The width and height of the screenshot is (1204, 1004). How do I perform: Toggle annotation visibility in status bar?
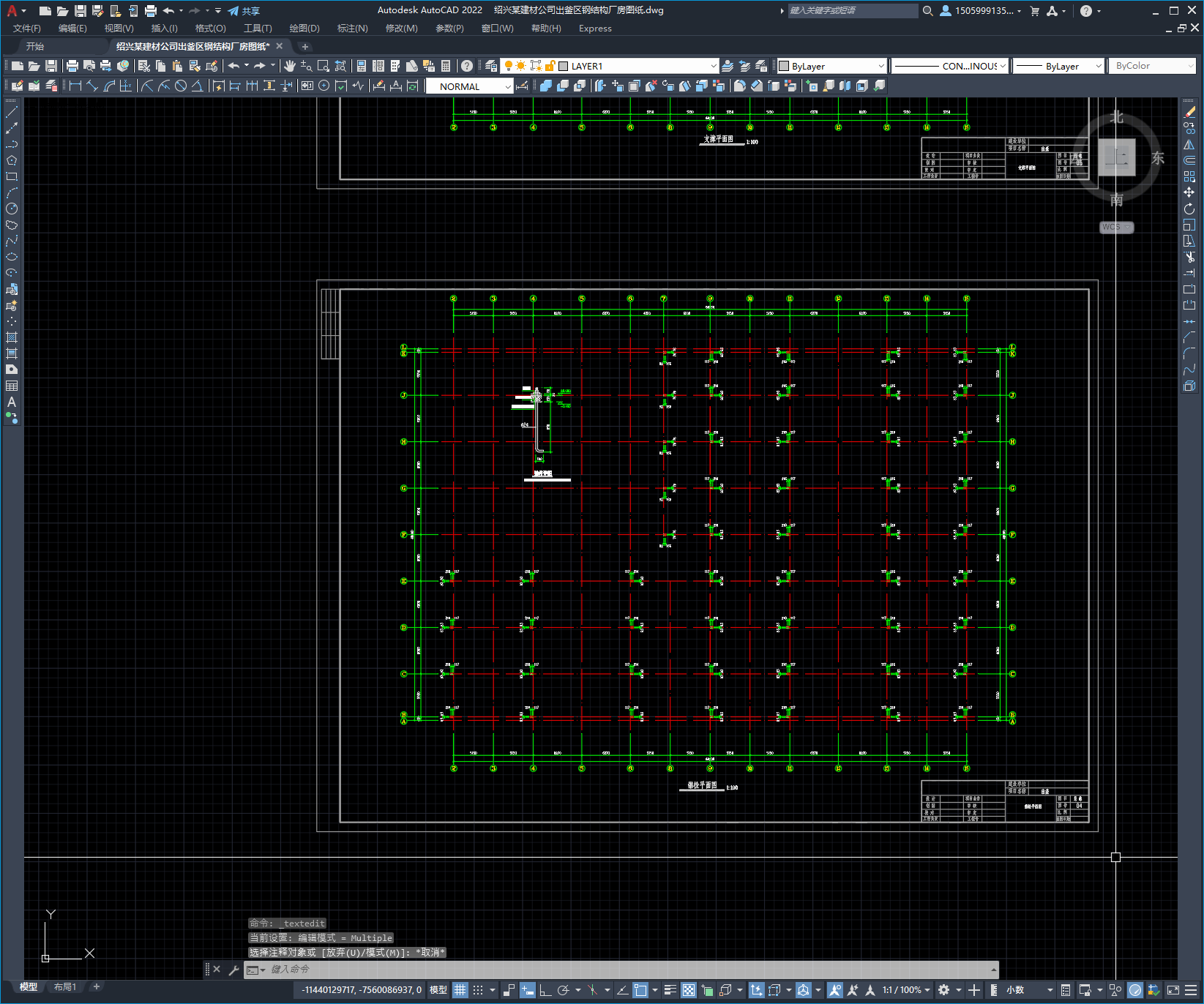[835, 990]
